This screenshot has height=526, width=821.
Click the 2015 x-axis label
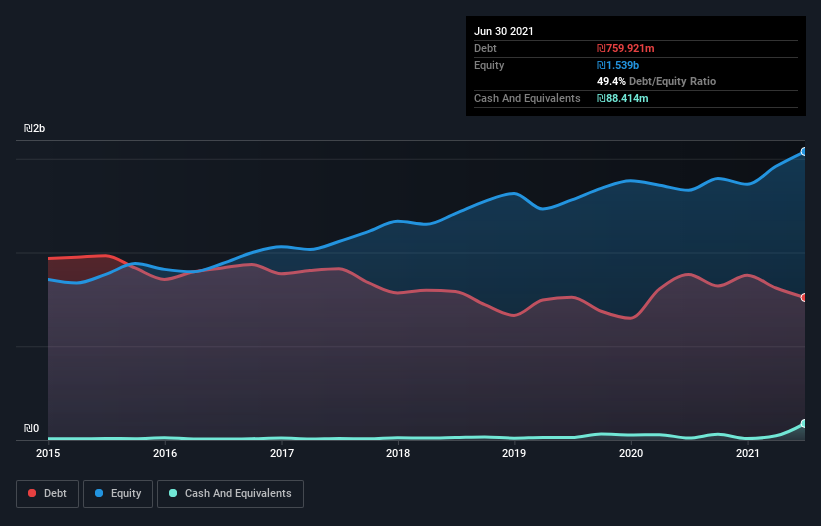tap(48, 453)
